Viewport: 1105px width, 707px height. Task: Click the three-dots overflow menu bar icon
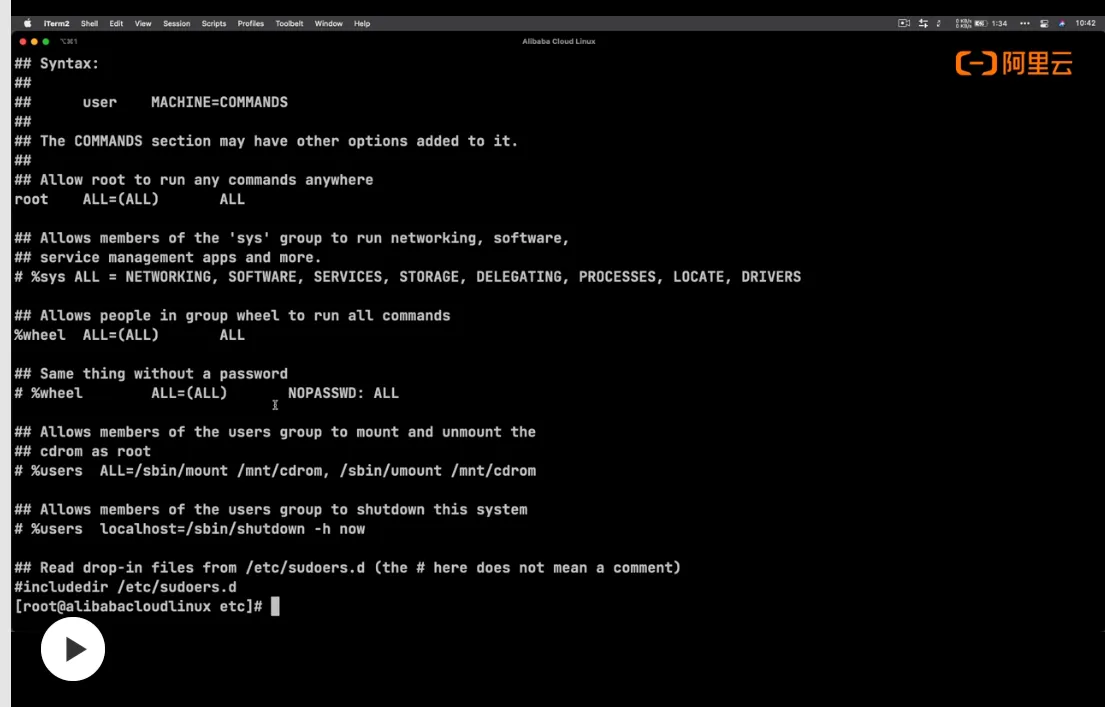pyautogui.click(x=1025, y=23)
